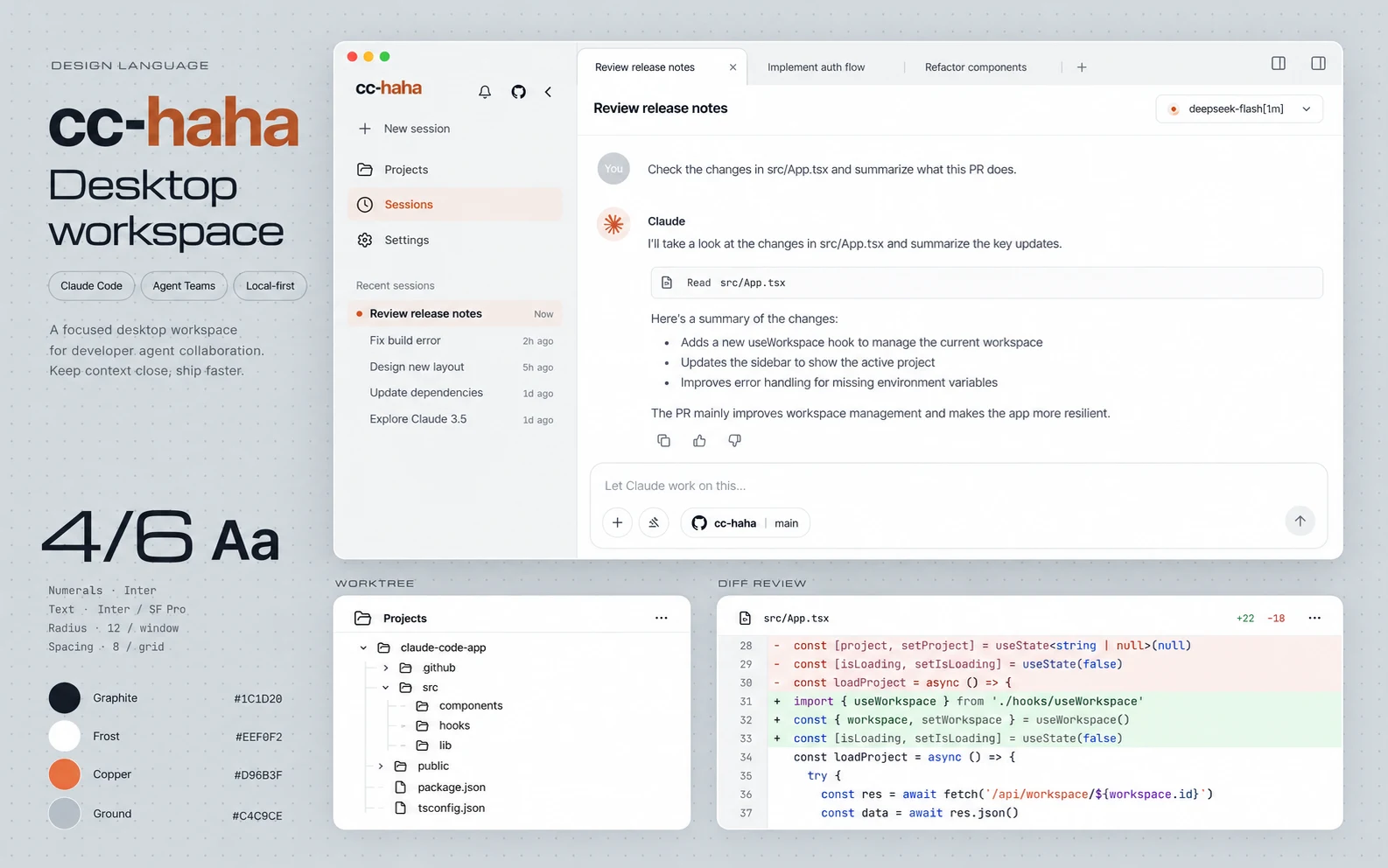
Task: Open the Update dependencies session
Action: tap(454, 393)
